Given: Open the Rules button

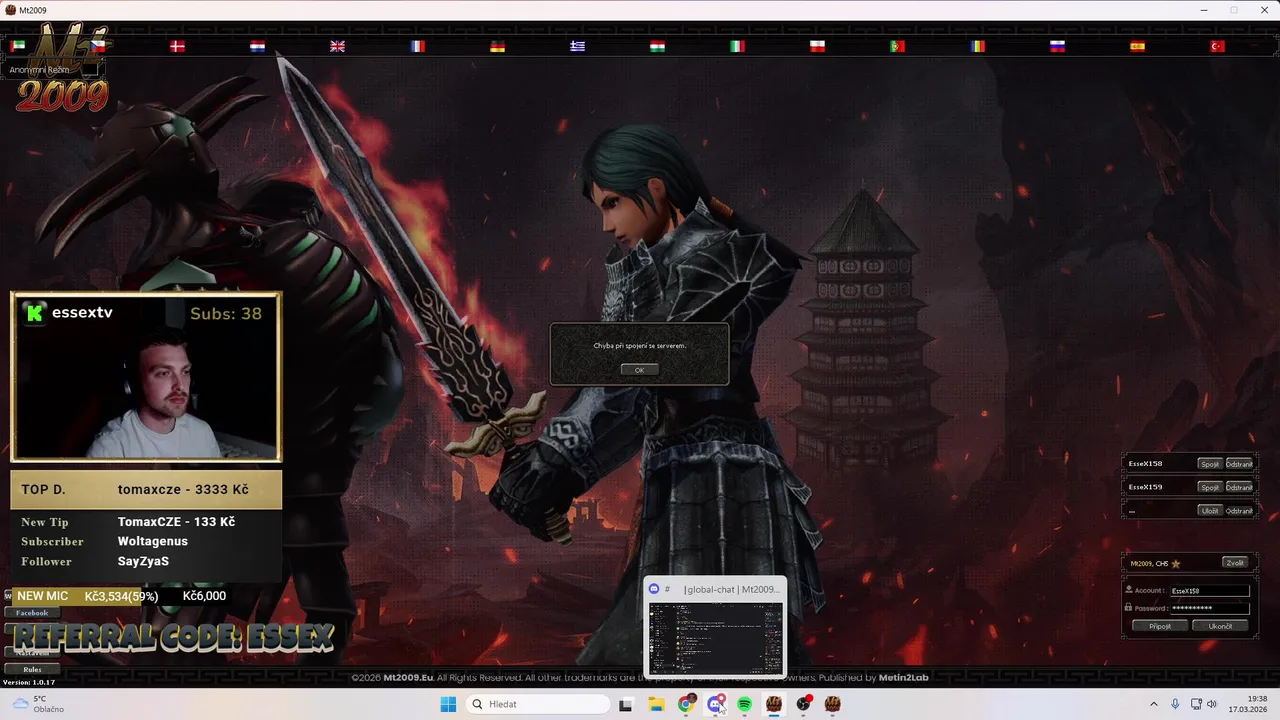Looking at the screenshot, I should (x=32, y=669).
